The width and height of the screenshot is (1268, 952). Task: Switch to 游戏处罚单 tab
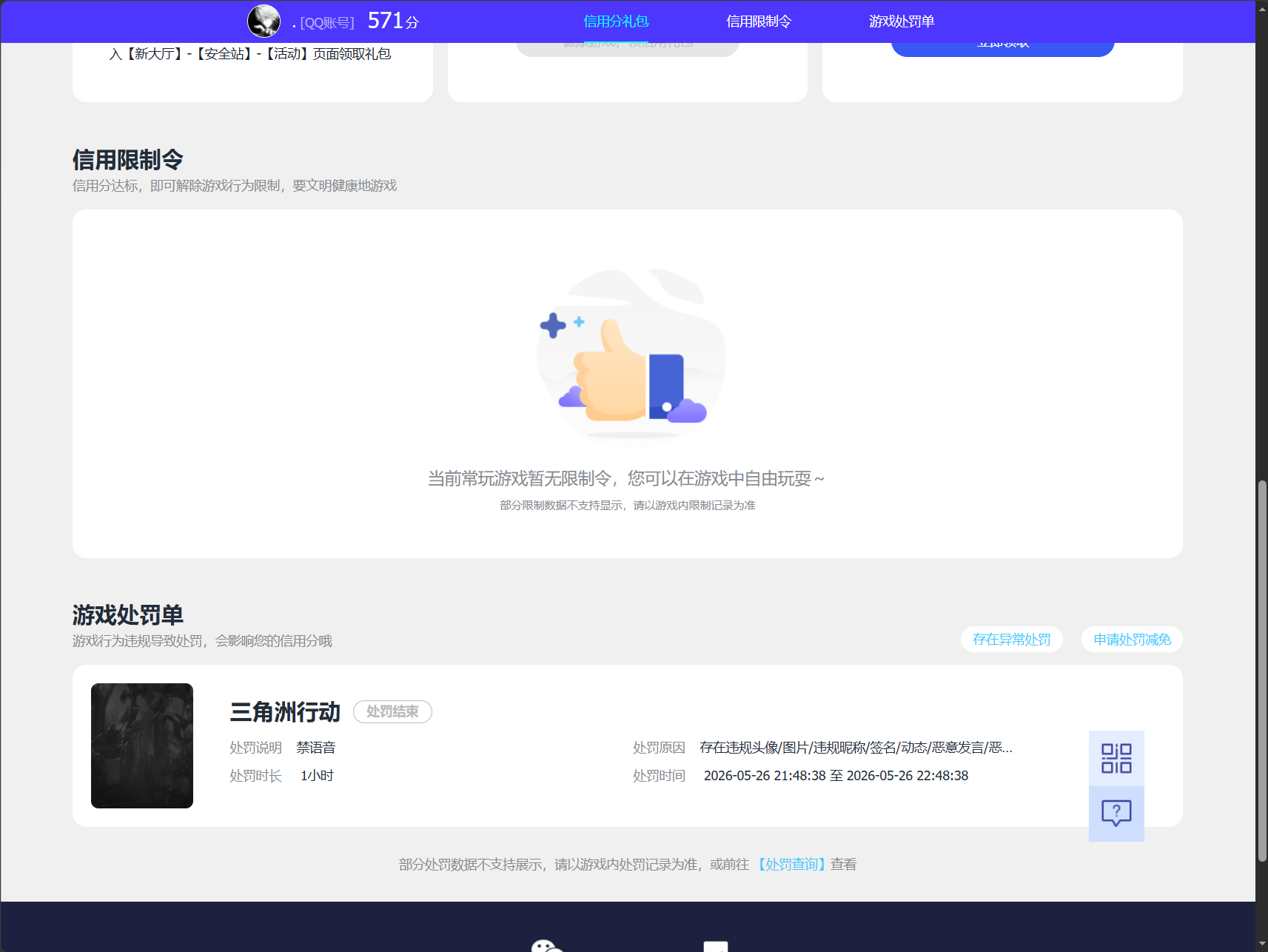tap(902, 21)
